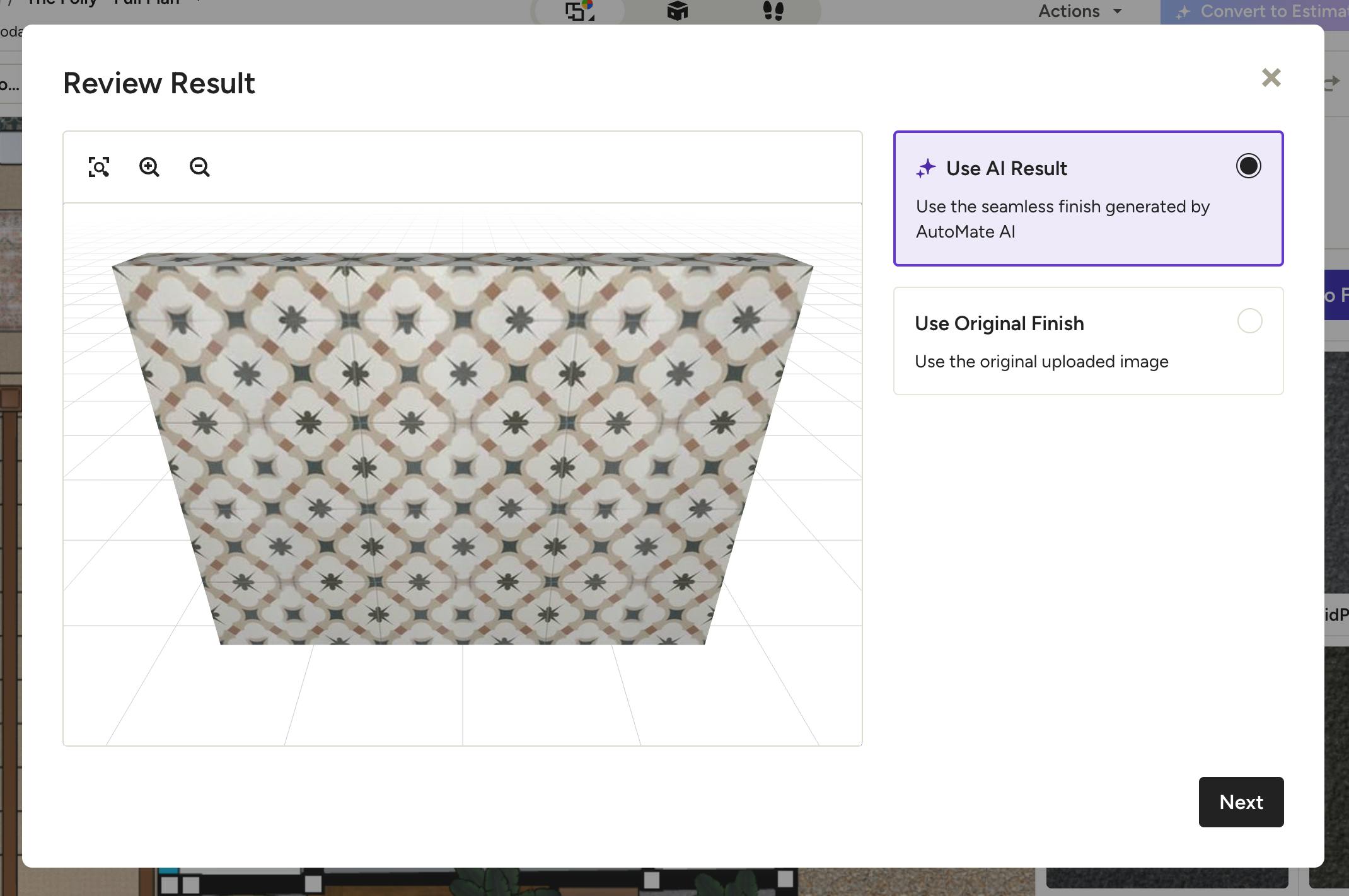
Task: Click the Use Original Finish heading text
Action: (999, 323)
